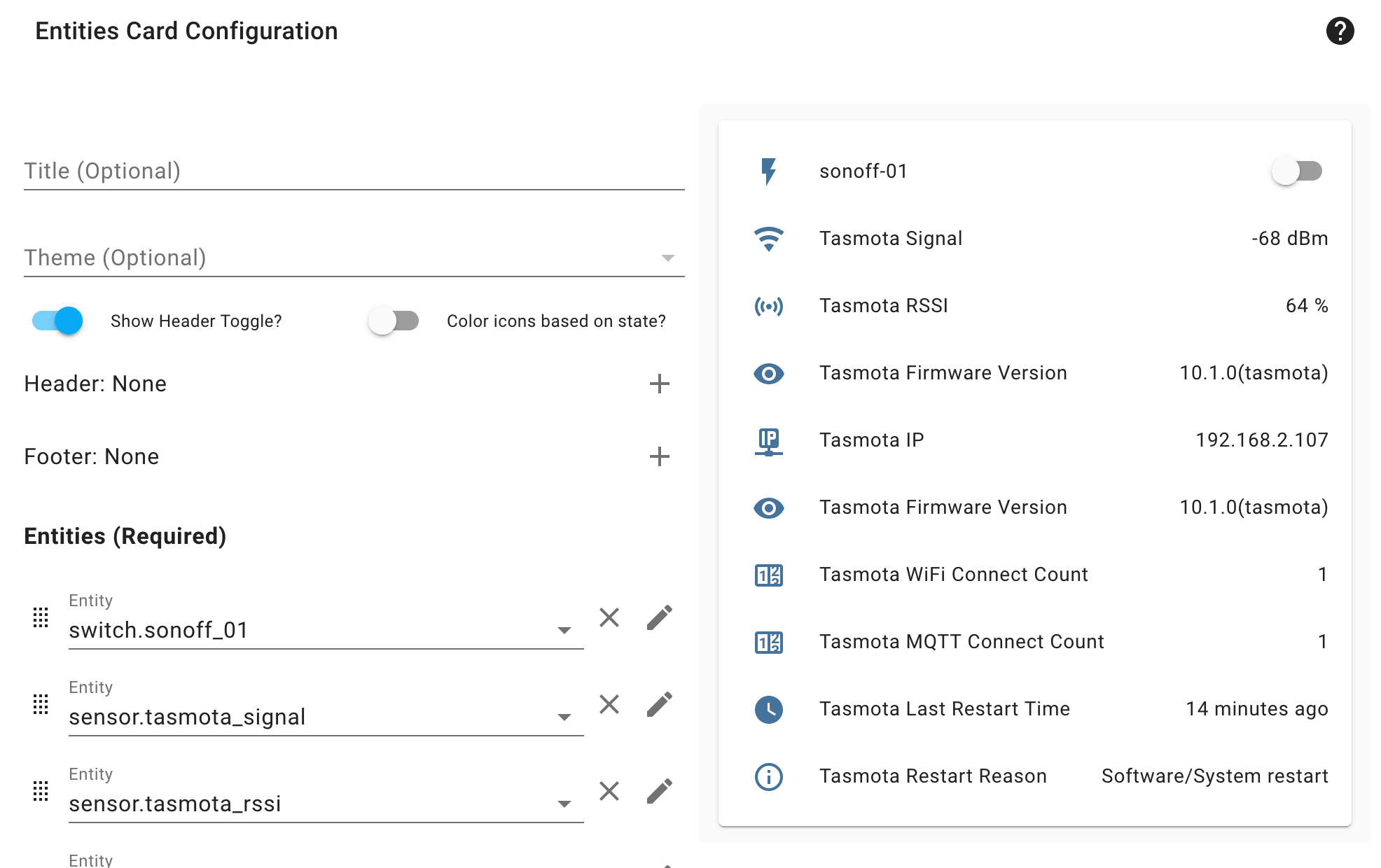Click the Tasmota Signal wifi icon
This screenshot has height=868, width=1381.
(x=768, y=239)
